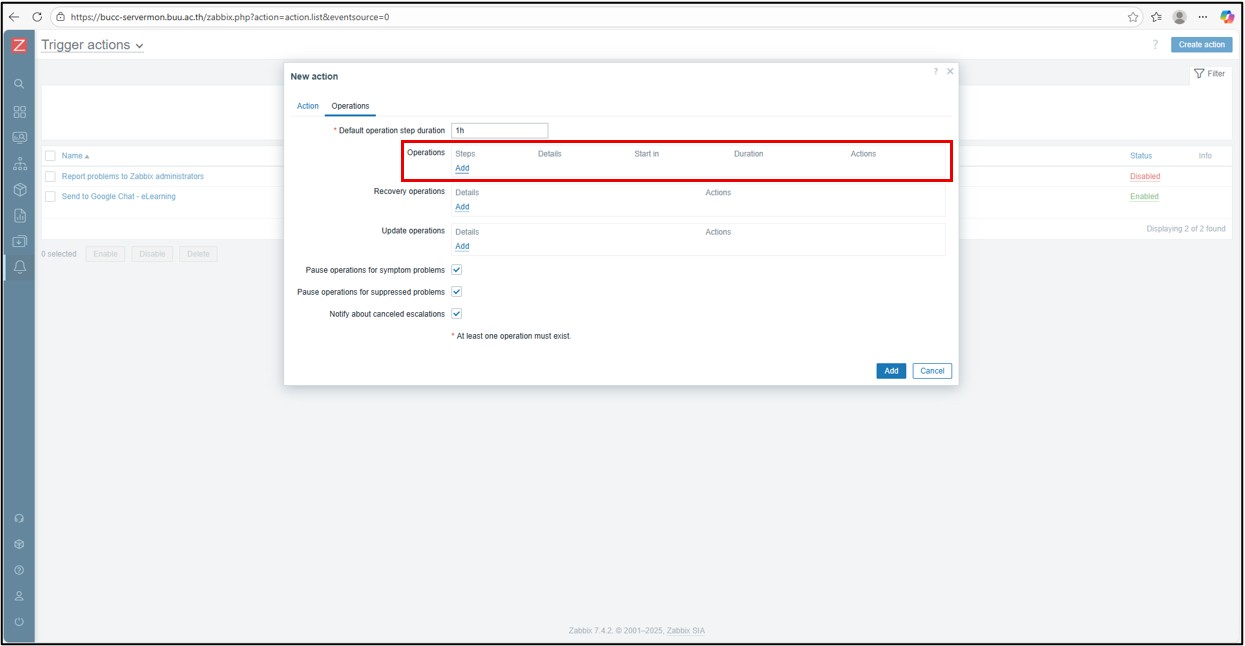Image resolution: width=1245 pixels, height=646 pixels.
Task: Open the Reports icon in sidebar
Action: [19, 215]
